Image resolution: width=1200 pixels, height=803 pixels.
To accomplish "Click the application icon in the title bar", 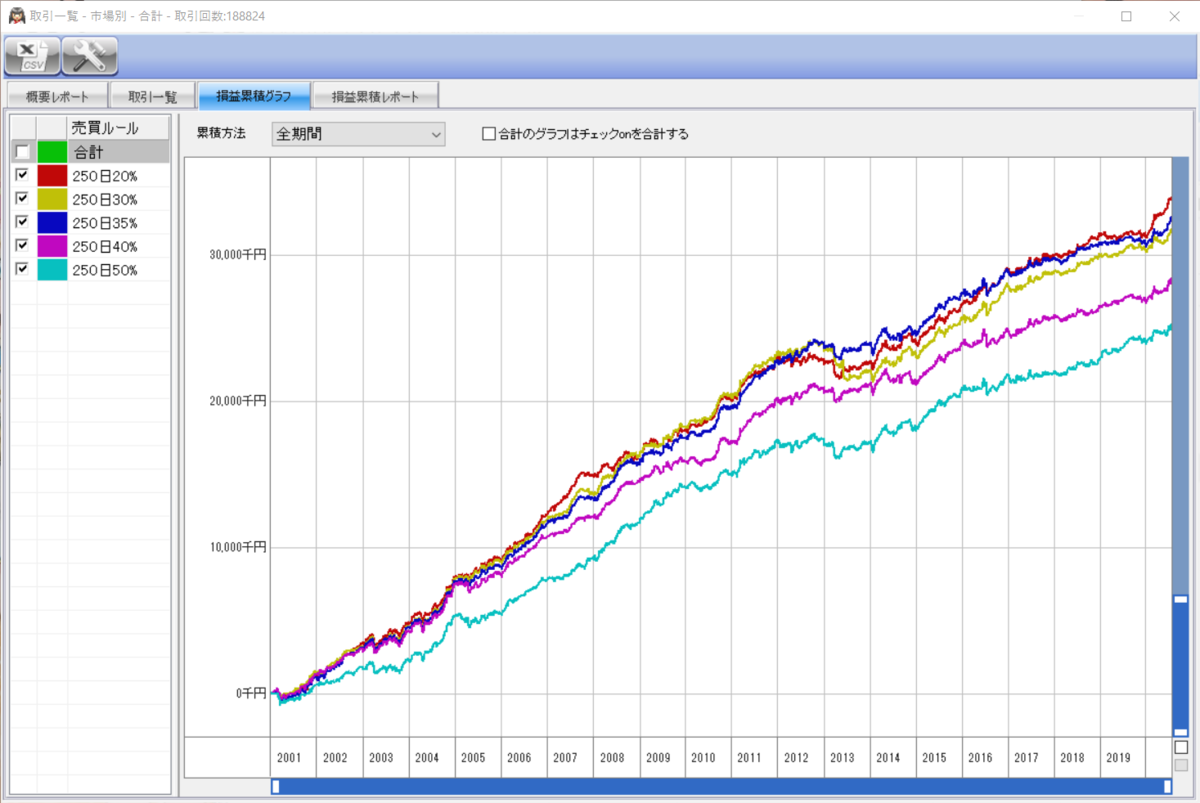I will coord(16,16).
